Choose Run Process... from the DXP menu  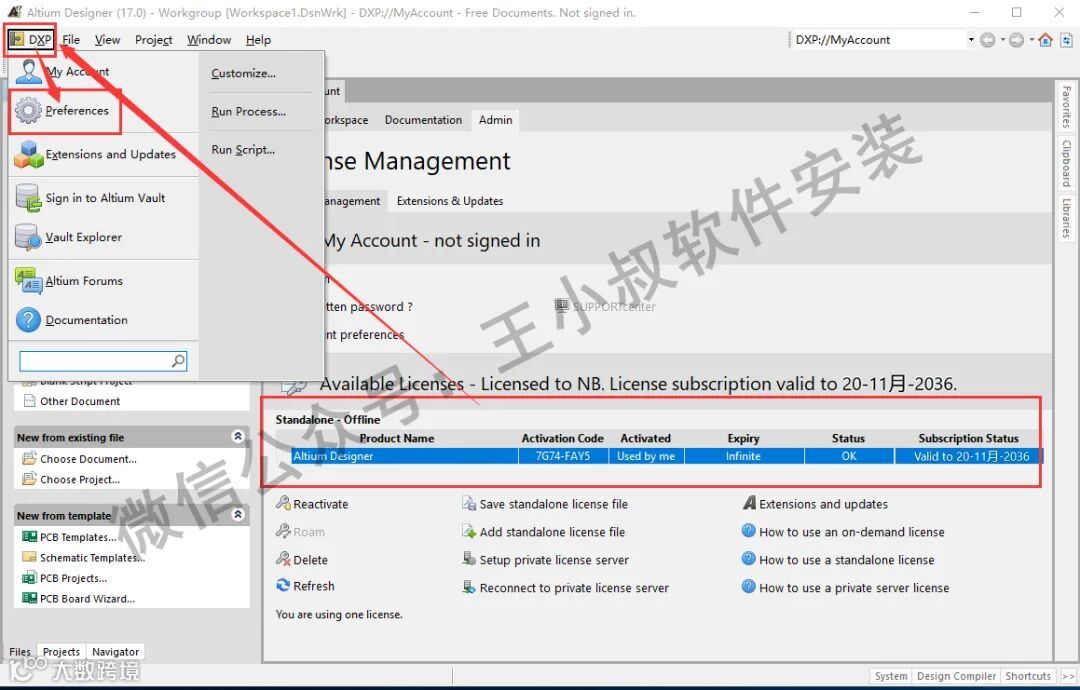pyautogui.click(x=249, y=112)
